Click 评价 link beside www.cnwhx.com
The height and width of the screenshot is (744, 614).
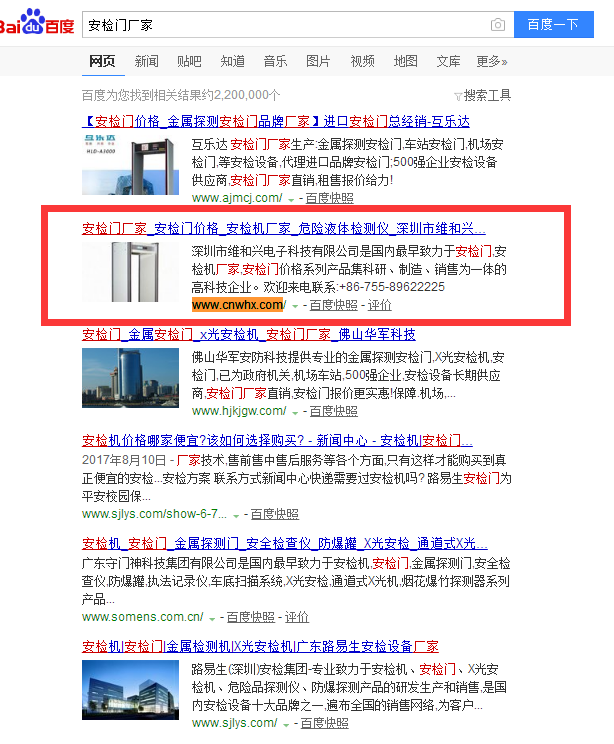point(380,305)
